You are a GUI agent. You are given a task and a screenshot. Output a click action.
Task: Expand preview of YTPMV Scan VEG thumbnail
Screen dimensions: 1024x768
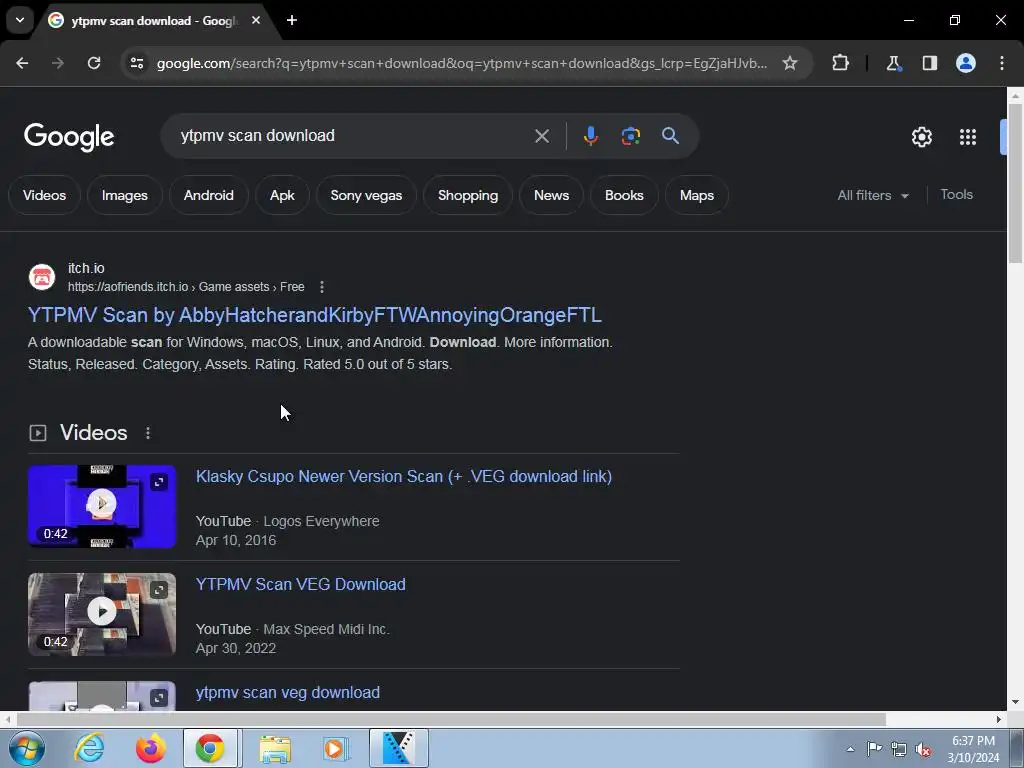(x=159, y=590)
